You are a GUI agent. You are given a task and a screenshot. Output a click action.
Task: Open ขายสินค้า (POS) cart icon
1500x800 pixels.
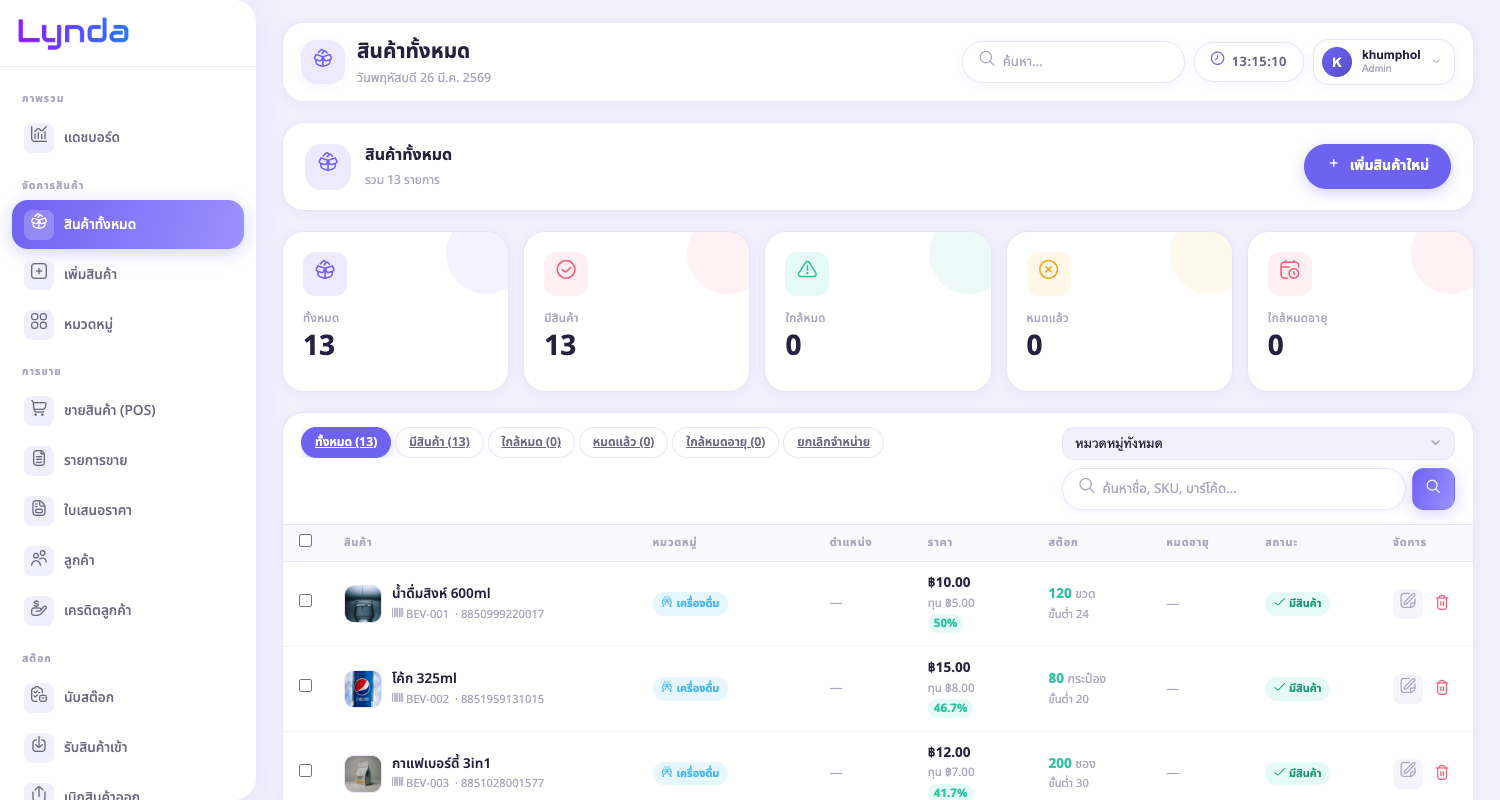pos(39,410)
